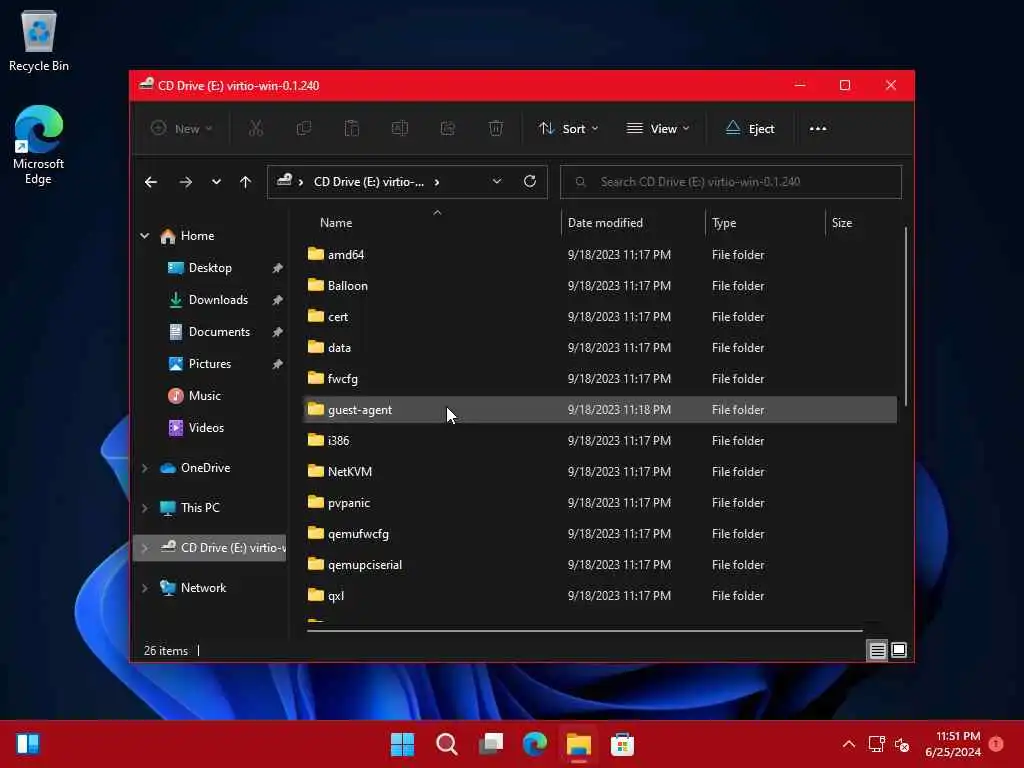The image size is (1024, 768).
Task: Go forward with the right arrow
Action: [185, 182]
